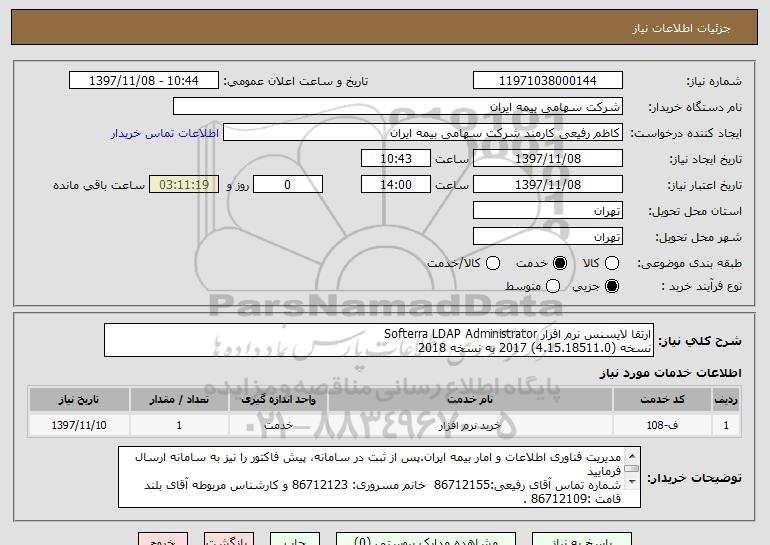Click the مشاهده مدارک پیوستی button
Image resolution: width=770 pixels, height=545 pixels.
tap(426, 539)
